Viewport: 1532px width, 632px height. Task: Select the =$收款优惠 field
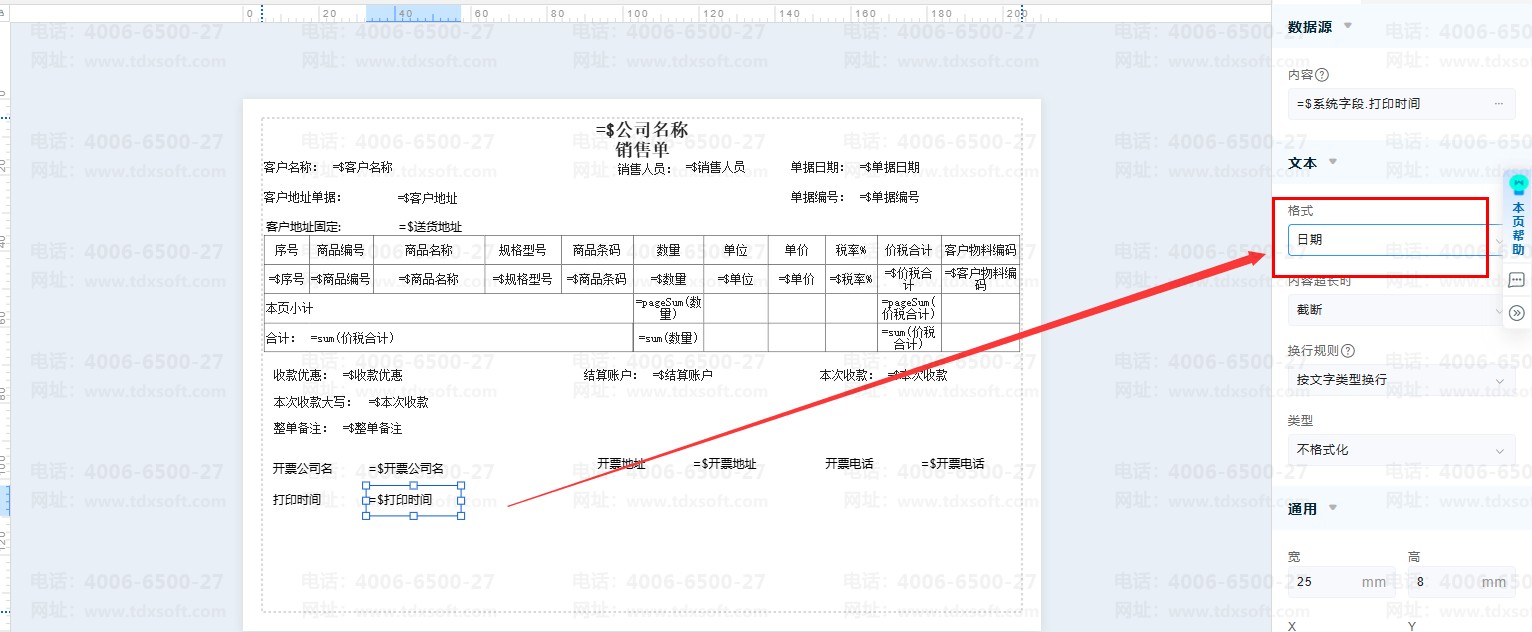[372, 375]
